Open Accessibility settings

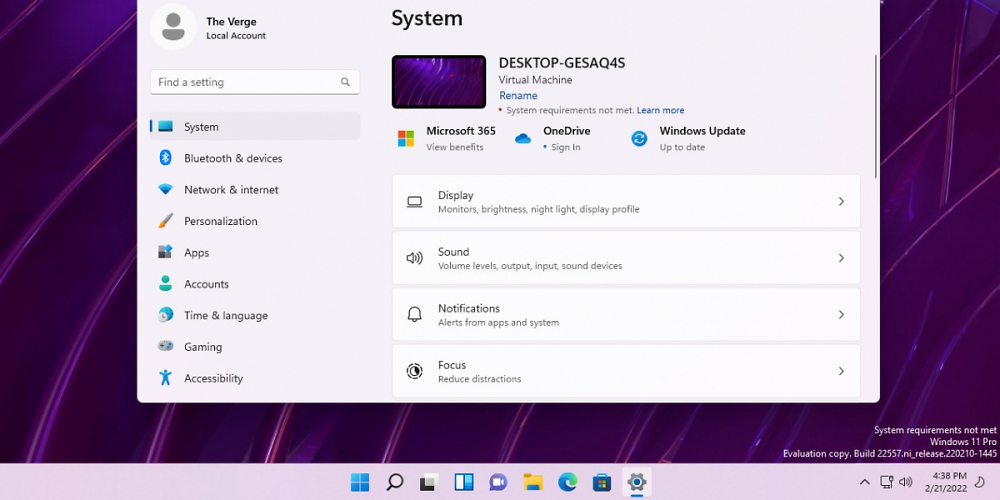(255, 378)
